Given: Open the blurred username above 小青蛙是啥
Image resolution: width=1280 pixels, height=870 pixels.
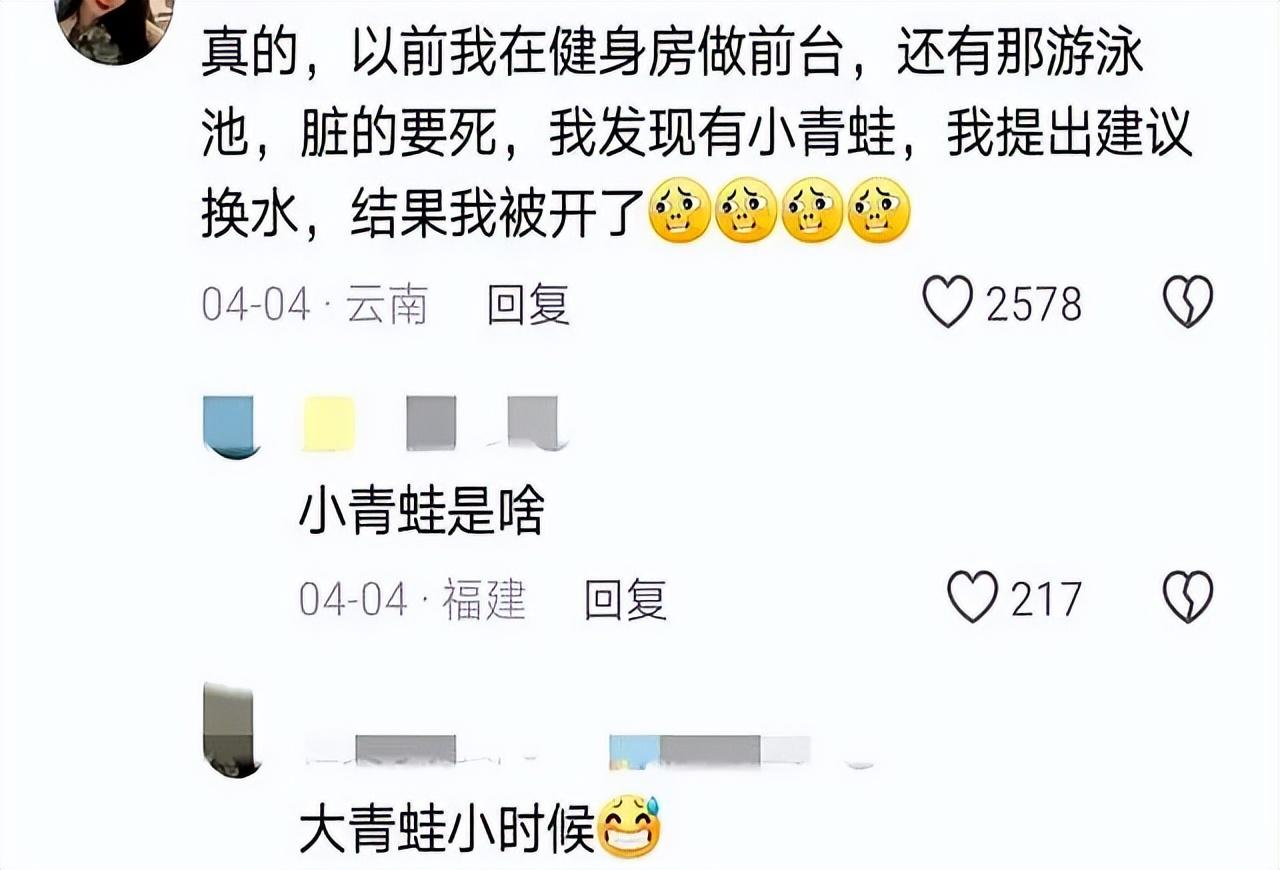Looking at the screenshot, I should point(432,424).
